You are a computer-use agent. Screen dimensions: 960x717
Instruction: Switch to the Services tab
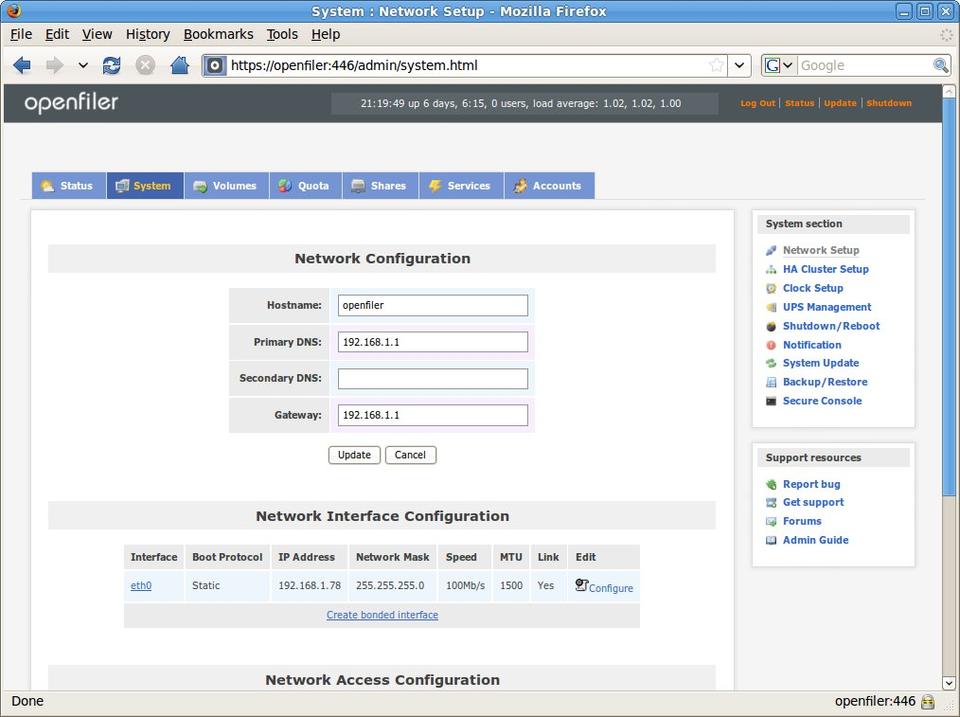tap(460, 186)
